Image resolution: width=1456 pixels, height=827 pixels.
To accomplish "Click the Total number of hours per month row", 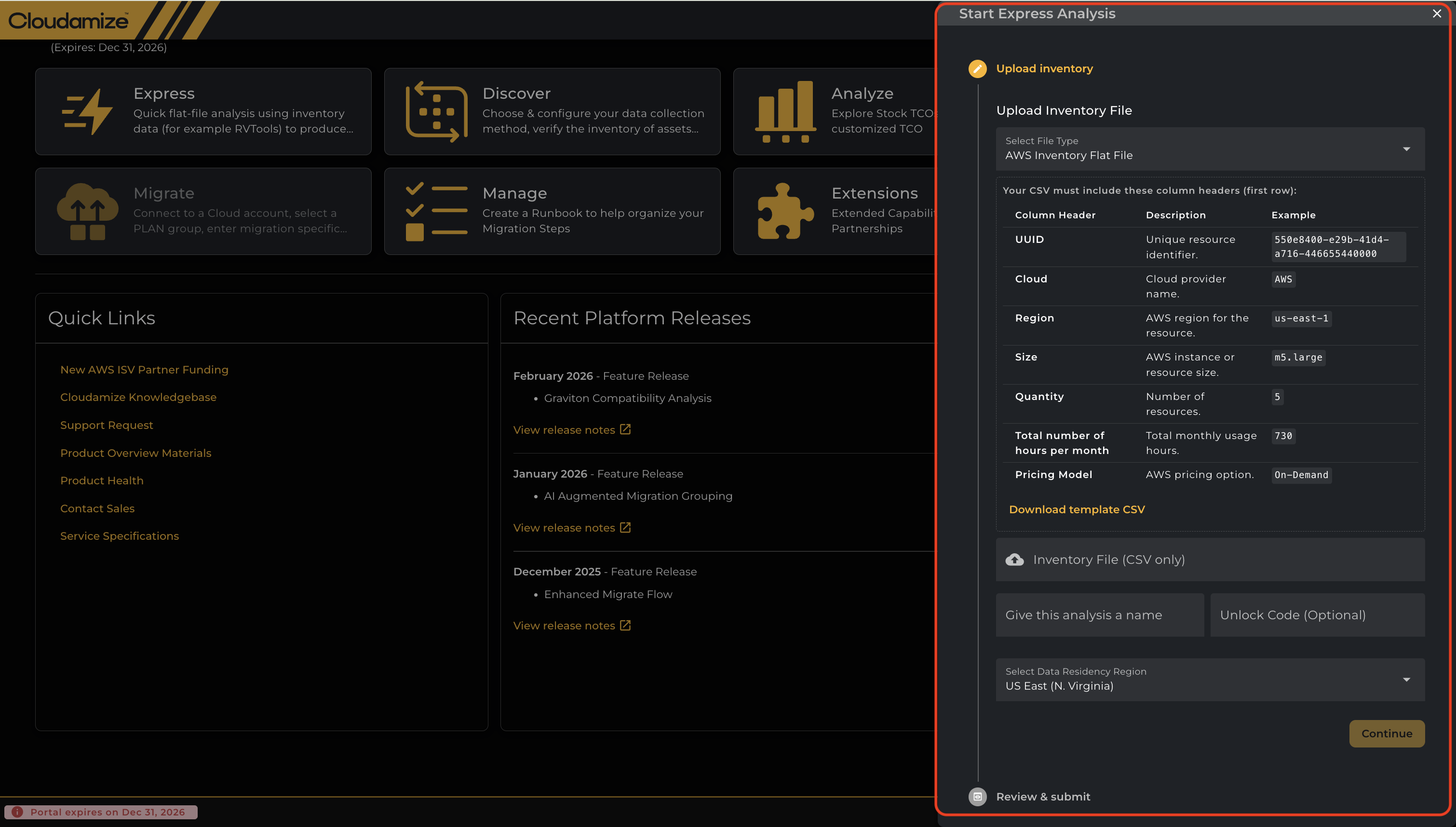I will point(1210,442).
